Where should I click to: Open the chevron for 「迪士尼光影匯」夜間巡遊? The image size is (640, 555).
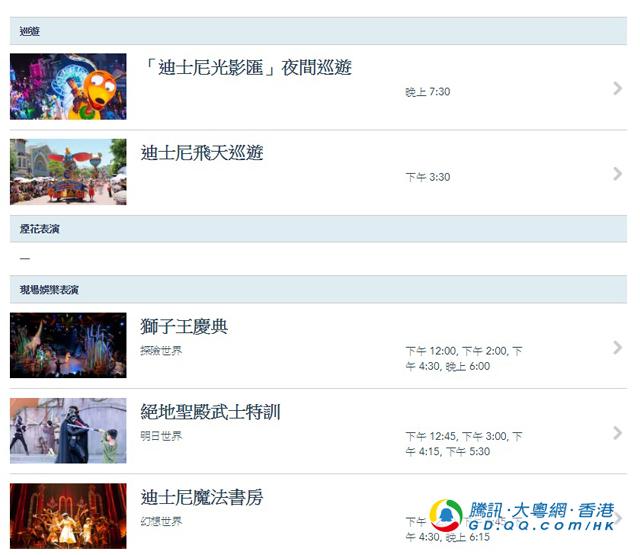point(618,88)
